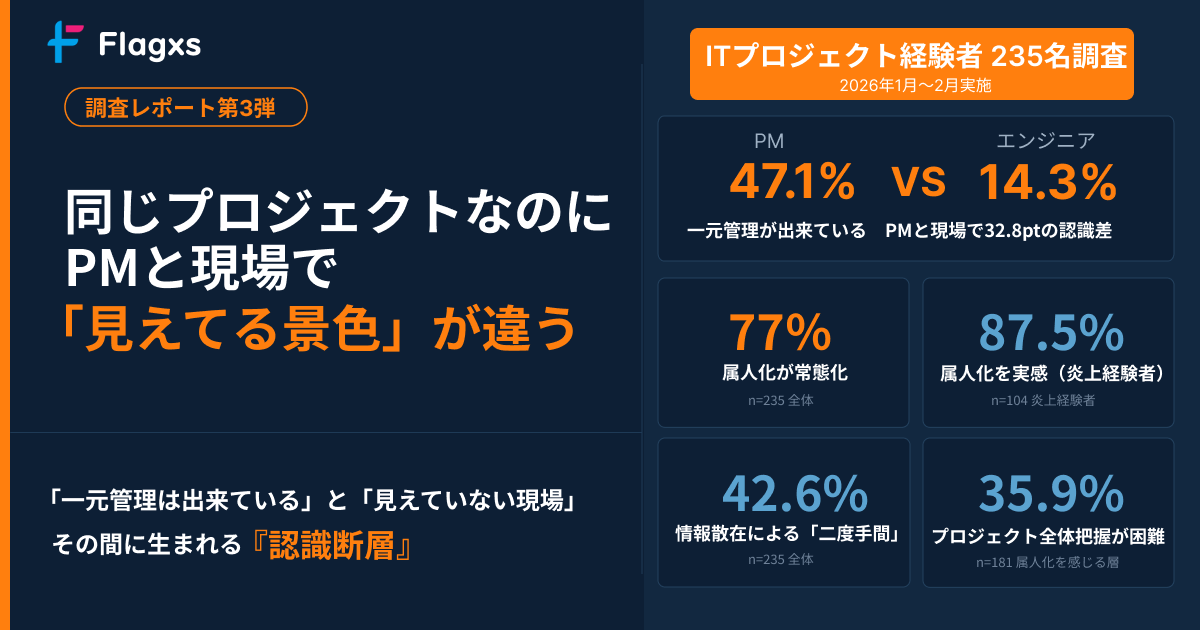Select the 87.5% 属人化を実感 card
This screenshot has width=1200, height=630.
1047,353
